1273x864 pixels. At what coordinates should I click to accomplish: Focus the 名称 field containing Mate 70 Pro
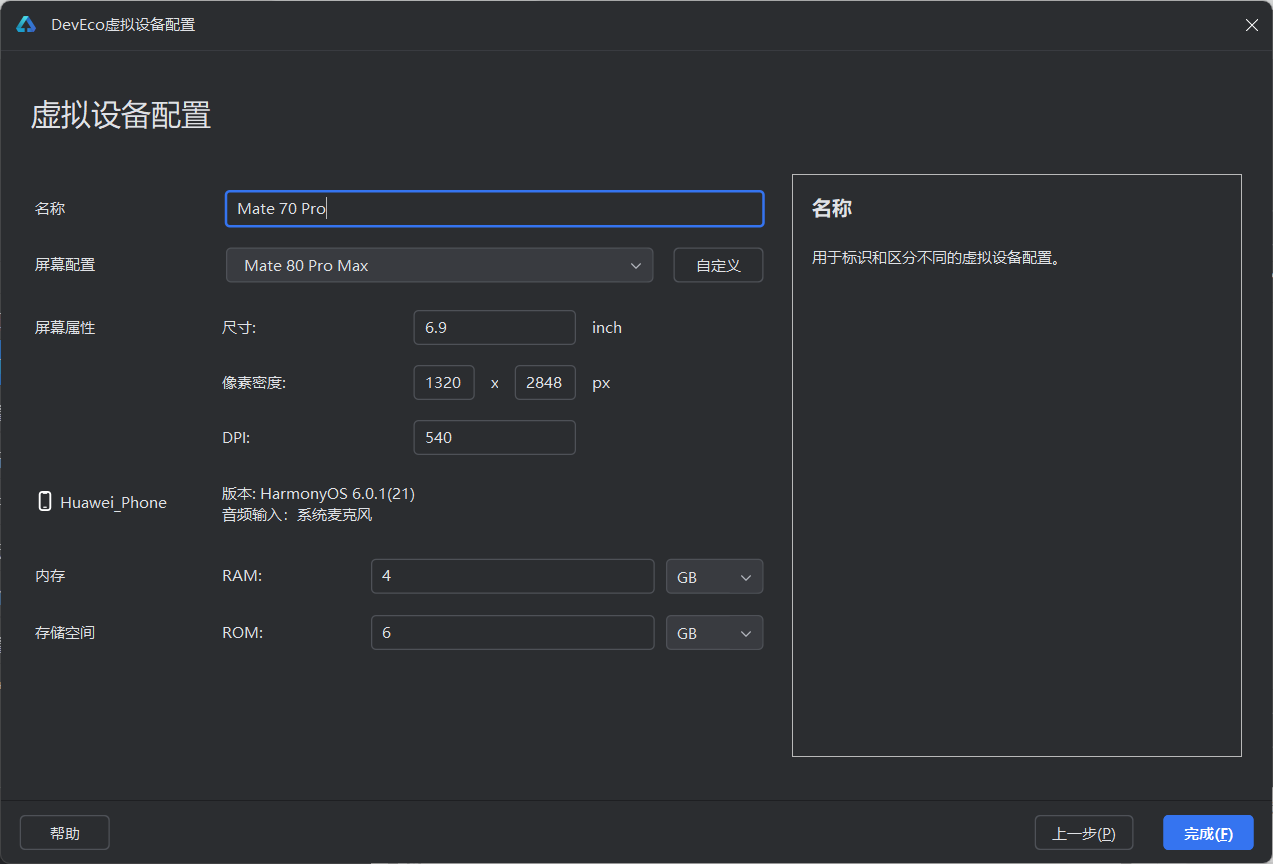[495, 209]
